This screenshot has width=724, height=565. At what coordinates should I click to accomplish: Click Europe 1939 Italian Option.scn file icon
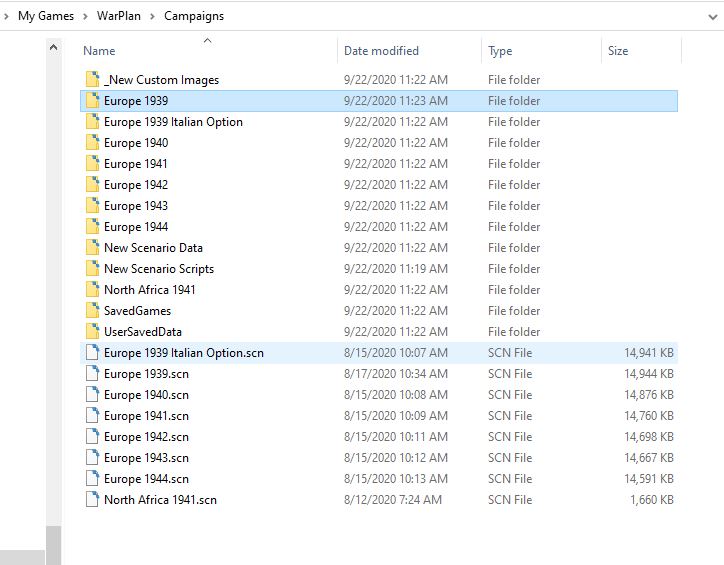[92, 353]
